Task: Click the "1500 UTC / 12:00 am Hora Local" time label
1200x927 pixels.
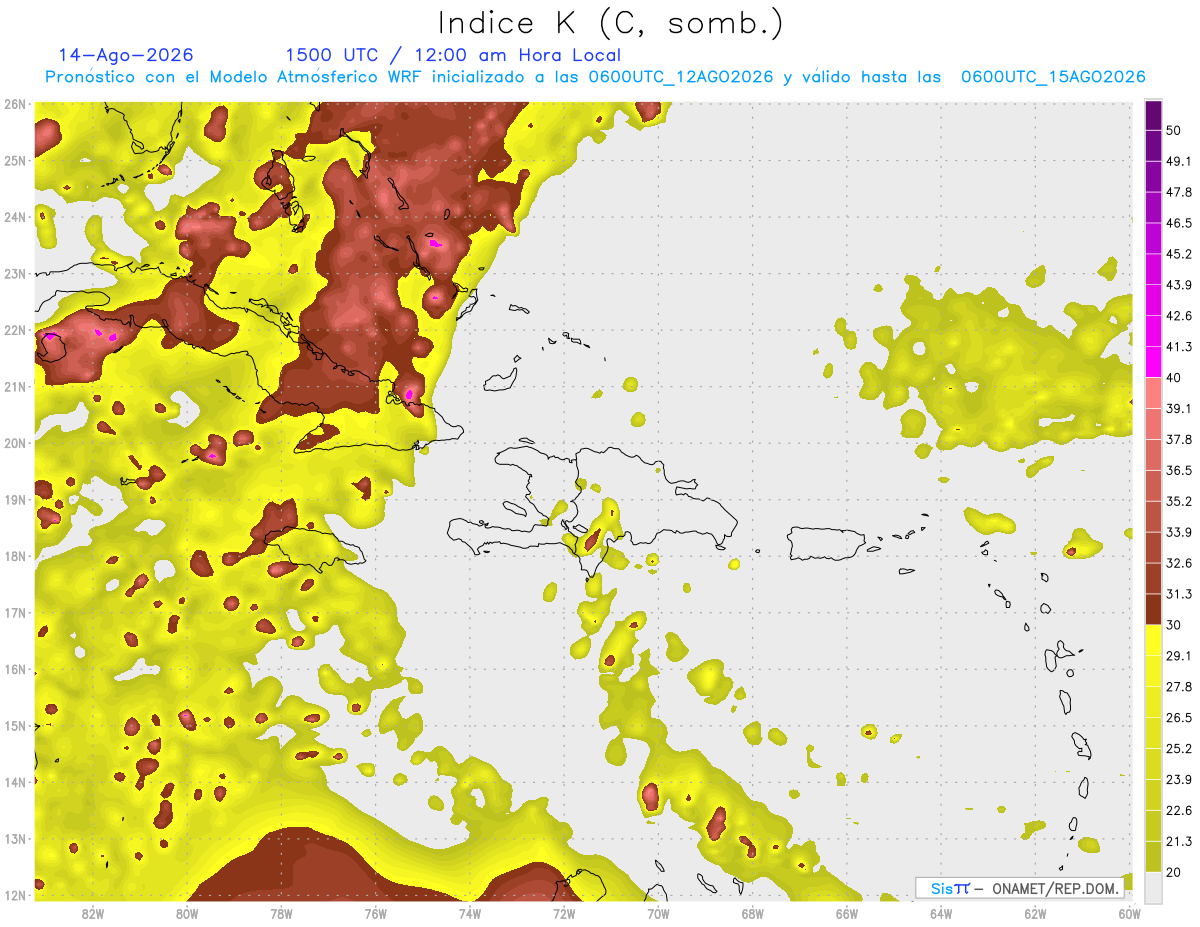Action: (453, 55)
